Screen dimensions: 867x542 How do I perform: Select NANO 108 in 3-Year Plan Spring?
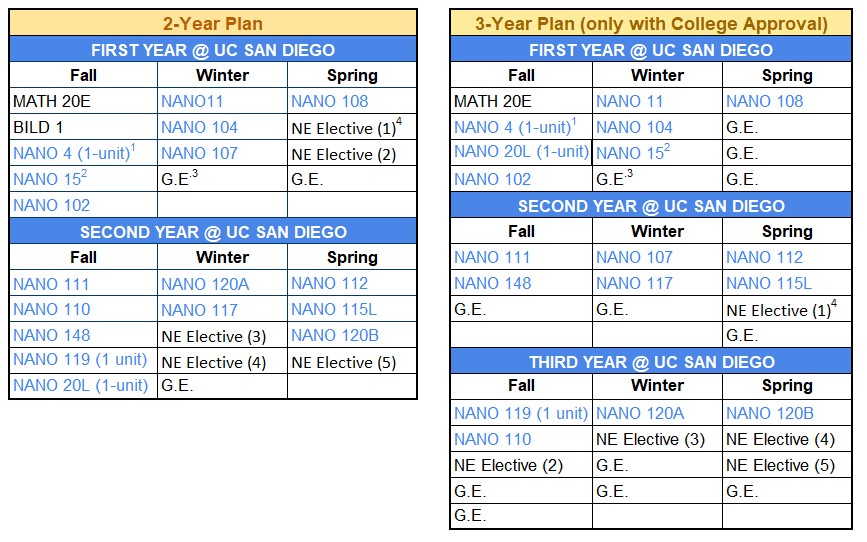[765, 101]
